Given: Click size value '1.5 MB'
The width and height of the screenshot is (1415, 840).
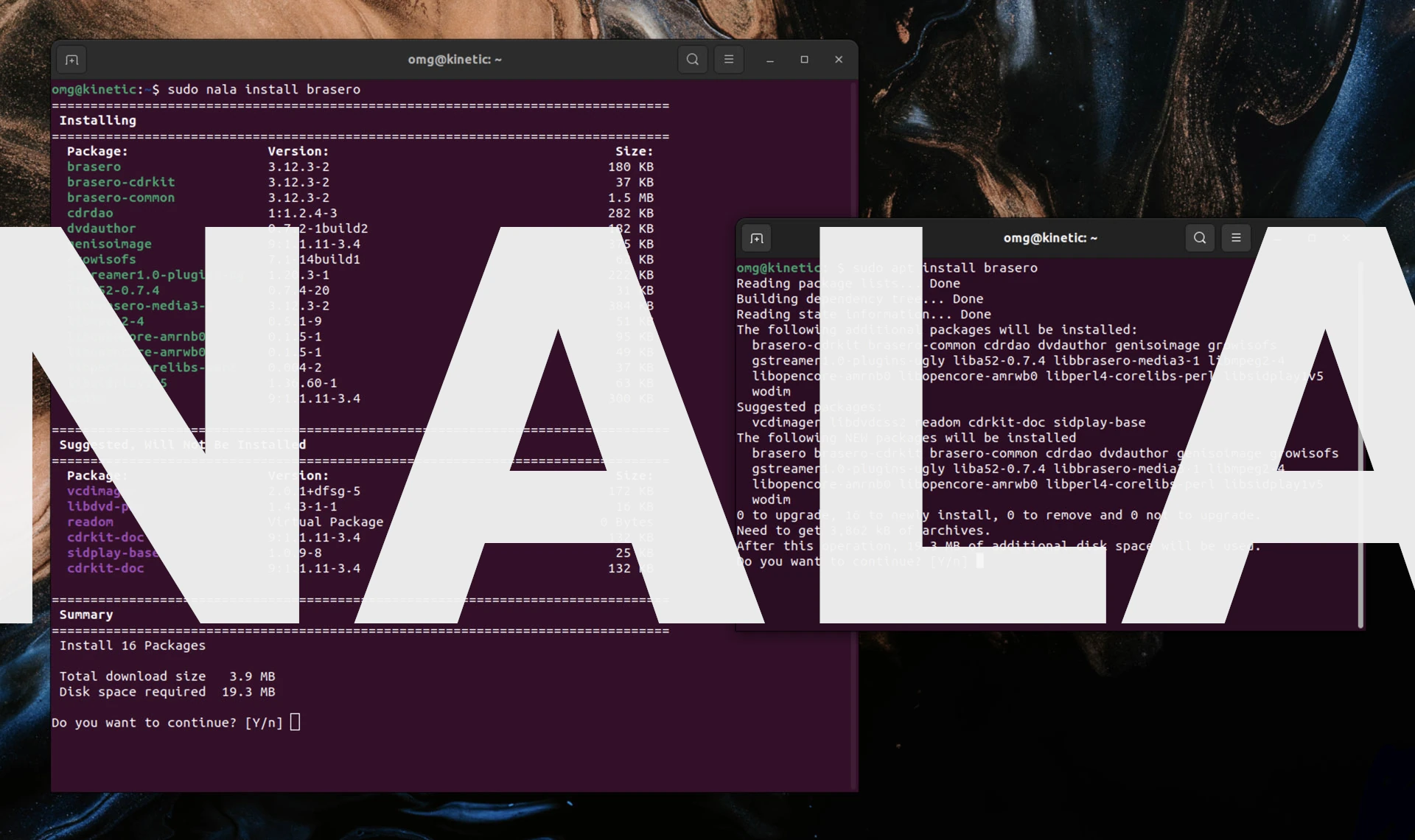Looking at the screenshot, I should pos(631,197).
